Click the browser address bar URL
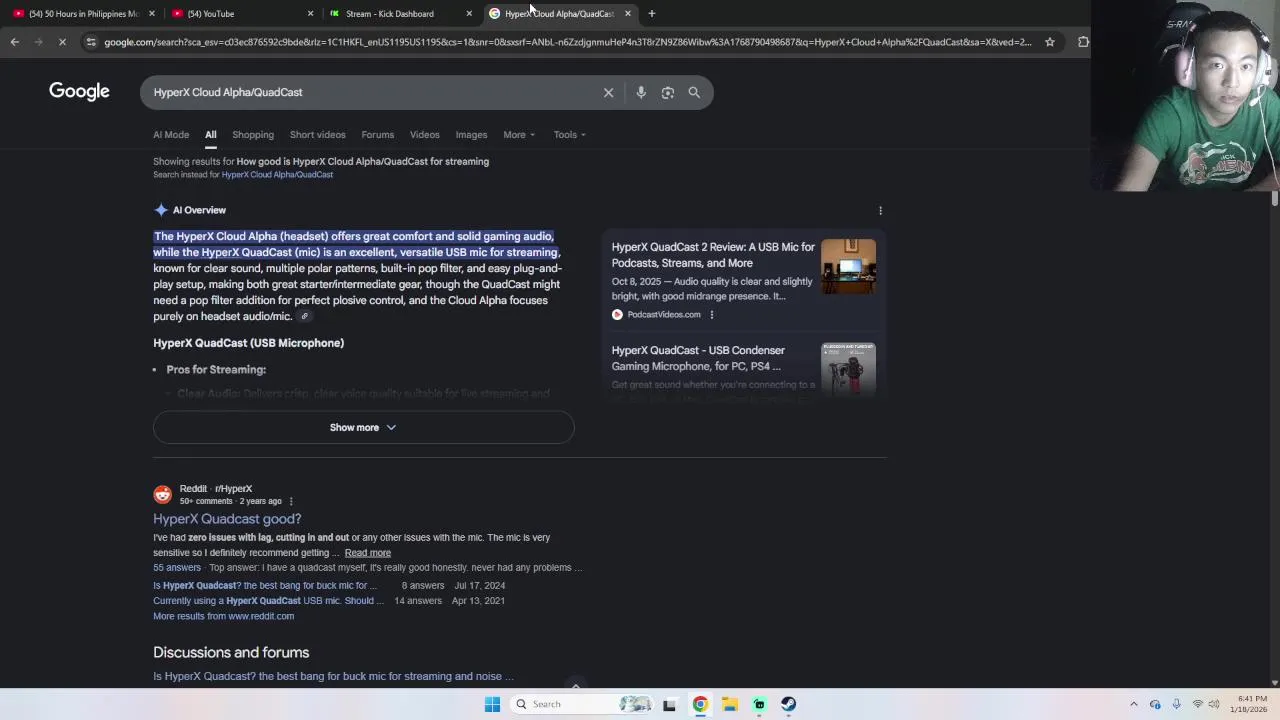1280x720 pixels. pos(567,42)
